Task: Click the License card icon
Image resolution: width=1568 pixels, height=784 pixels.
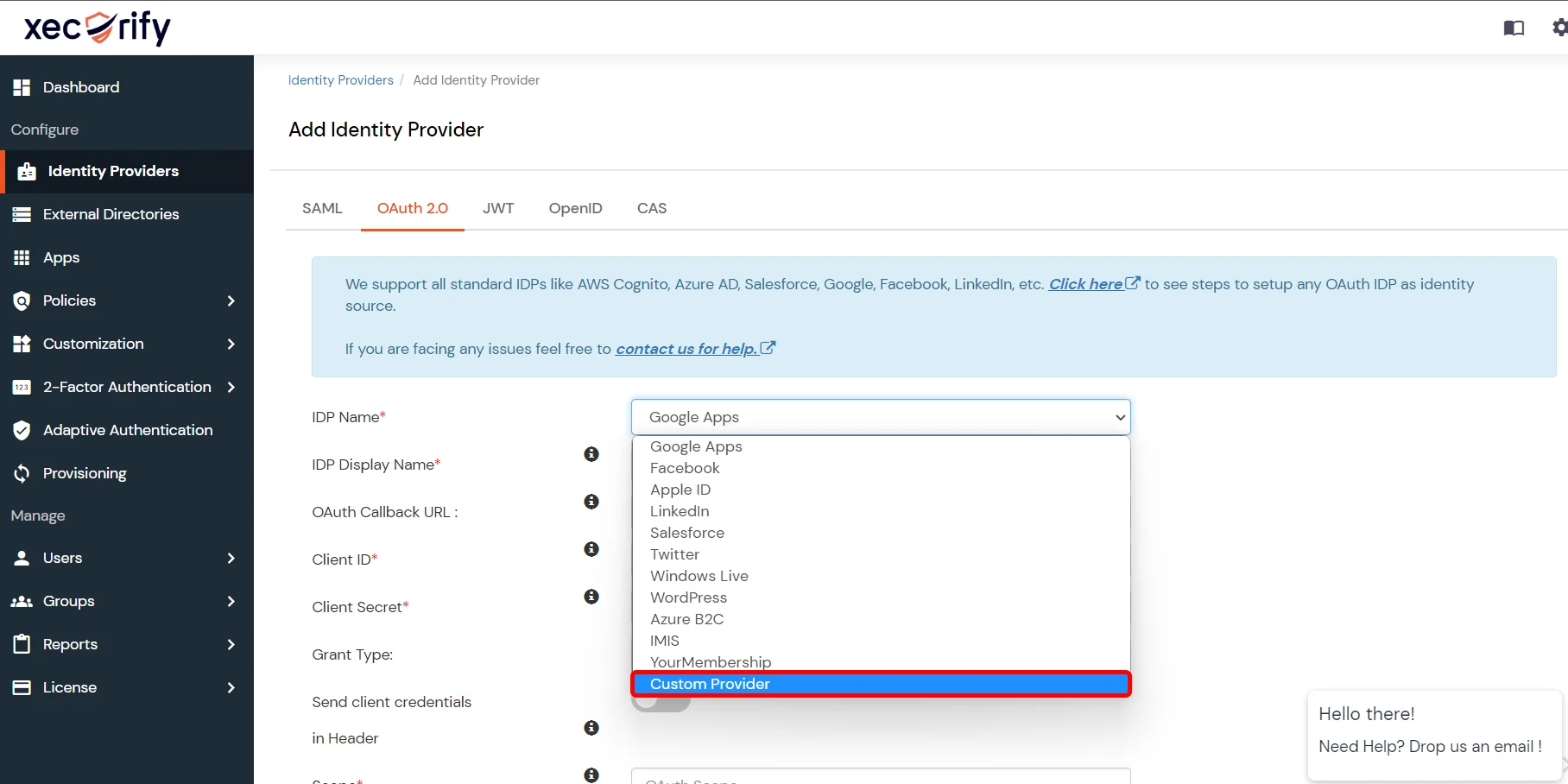Action: click(x=22, y=687)
